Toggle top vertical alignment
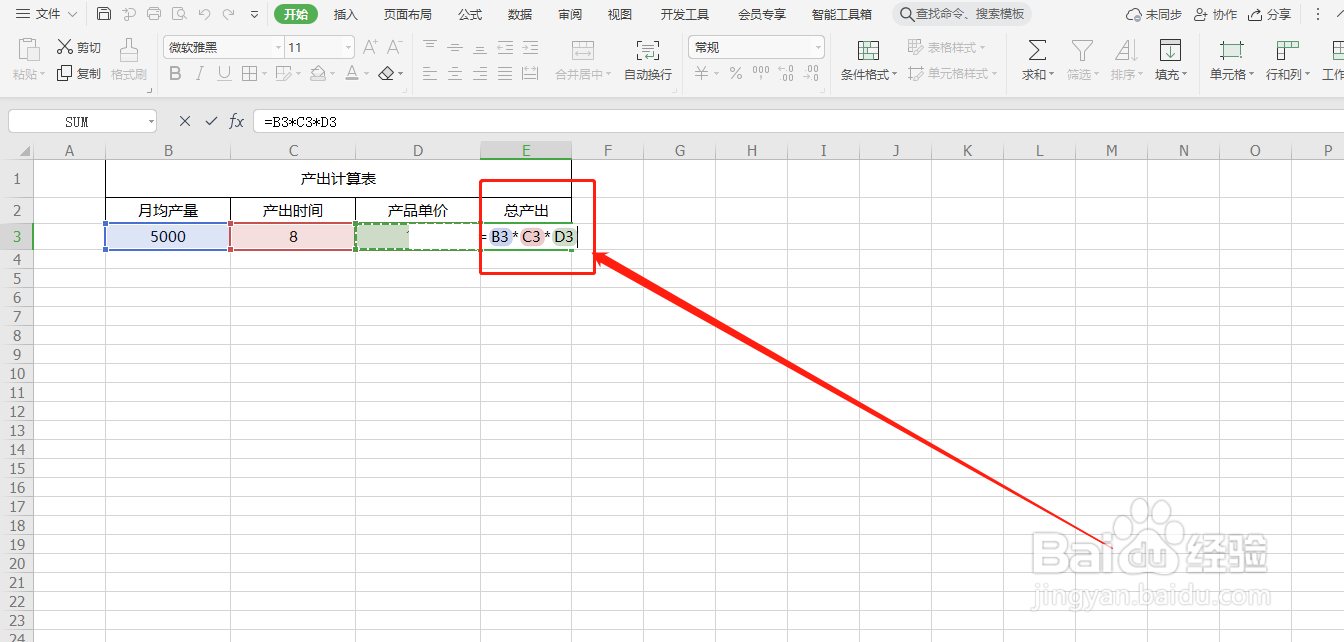This screenshot has width=1344, height=642. click(430, 47)
